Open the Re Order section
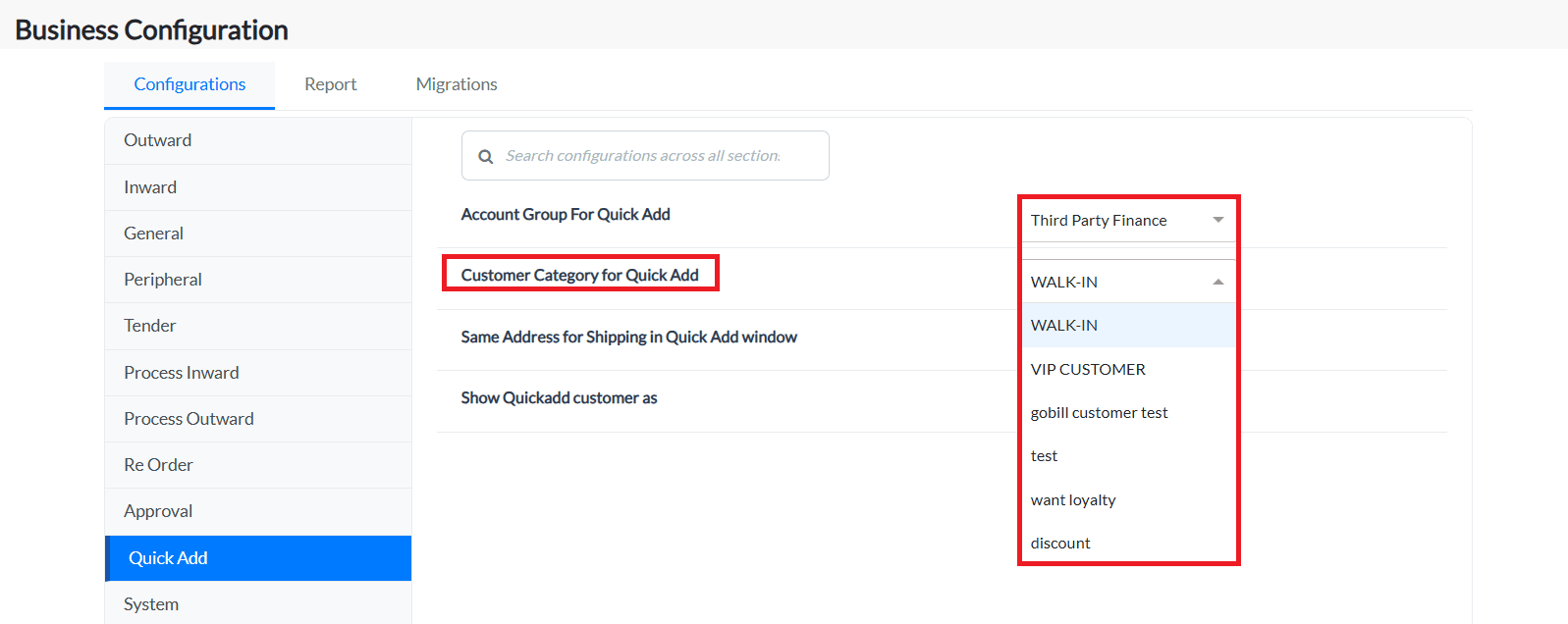This screenshot has width=1568, height=624. coord(158,465)
